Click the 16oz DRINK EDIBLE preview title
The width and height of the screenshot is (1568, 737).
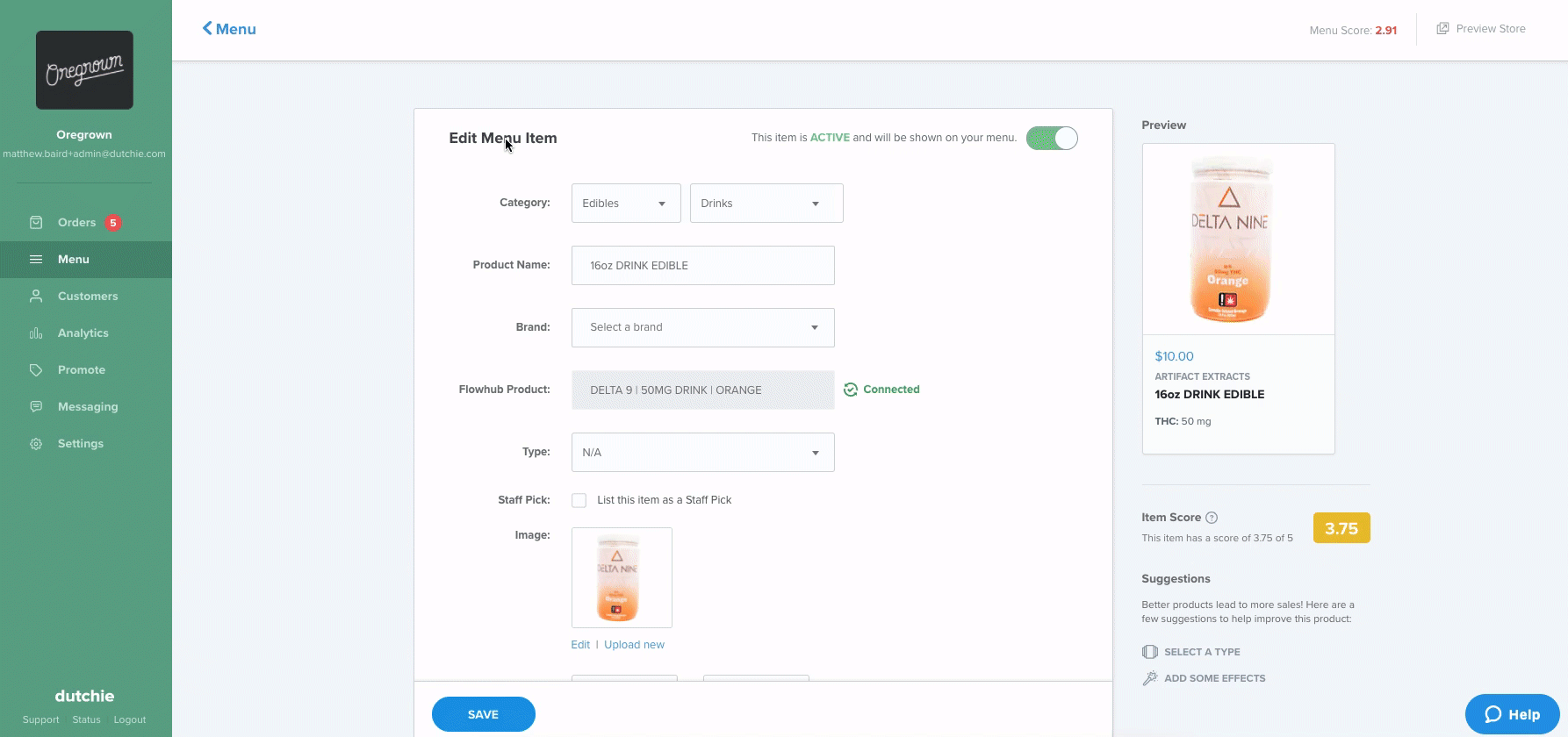tap(1210, 395)
